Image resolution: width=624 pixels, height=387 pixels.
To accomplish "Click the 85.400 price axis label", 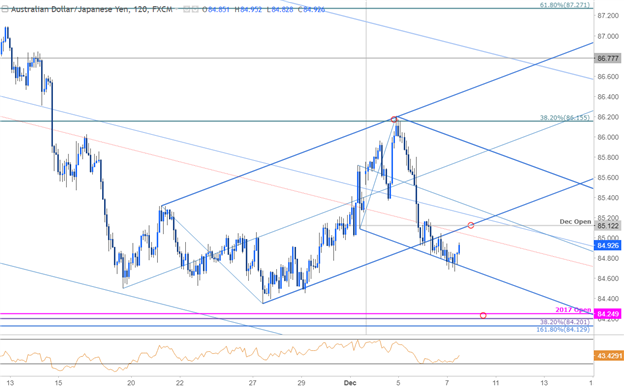I will tap(608, 198).
